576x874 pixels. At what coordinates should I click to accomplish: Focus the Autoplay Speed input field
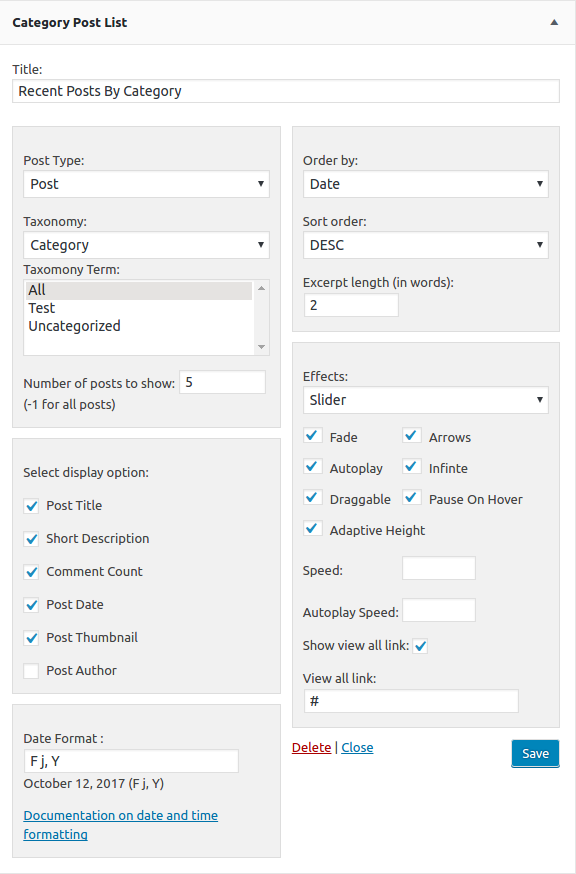pos(439,610)
